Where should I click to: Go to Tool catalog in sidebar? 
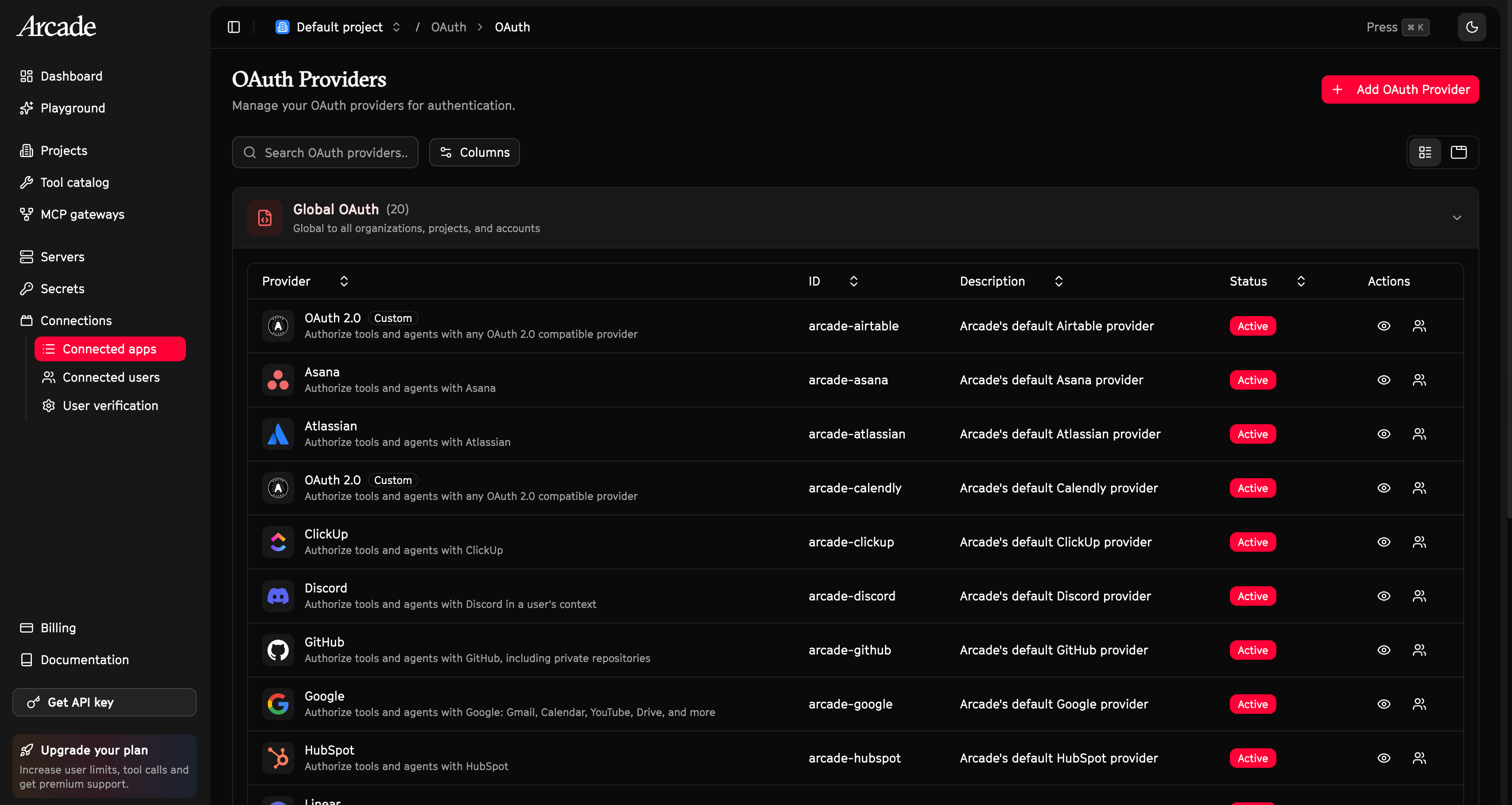point(74,182)
